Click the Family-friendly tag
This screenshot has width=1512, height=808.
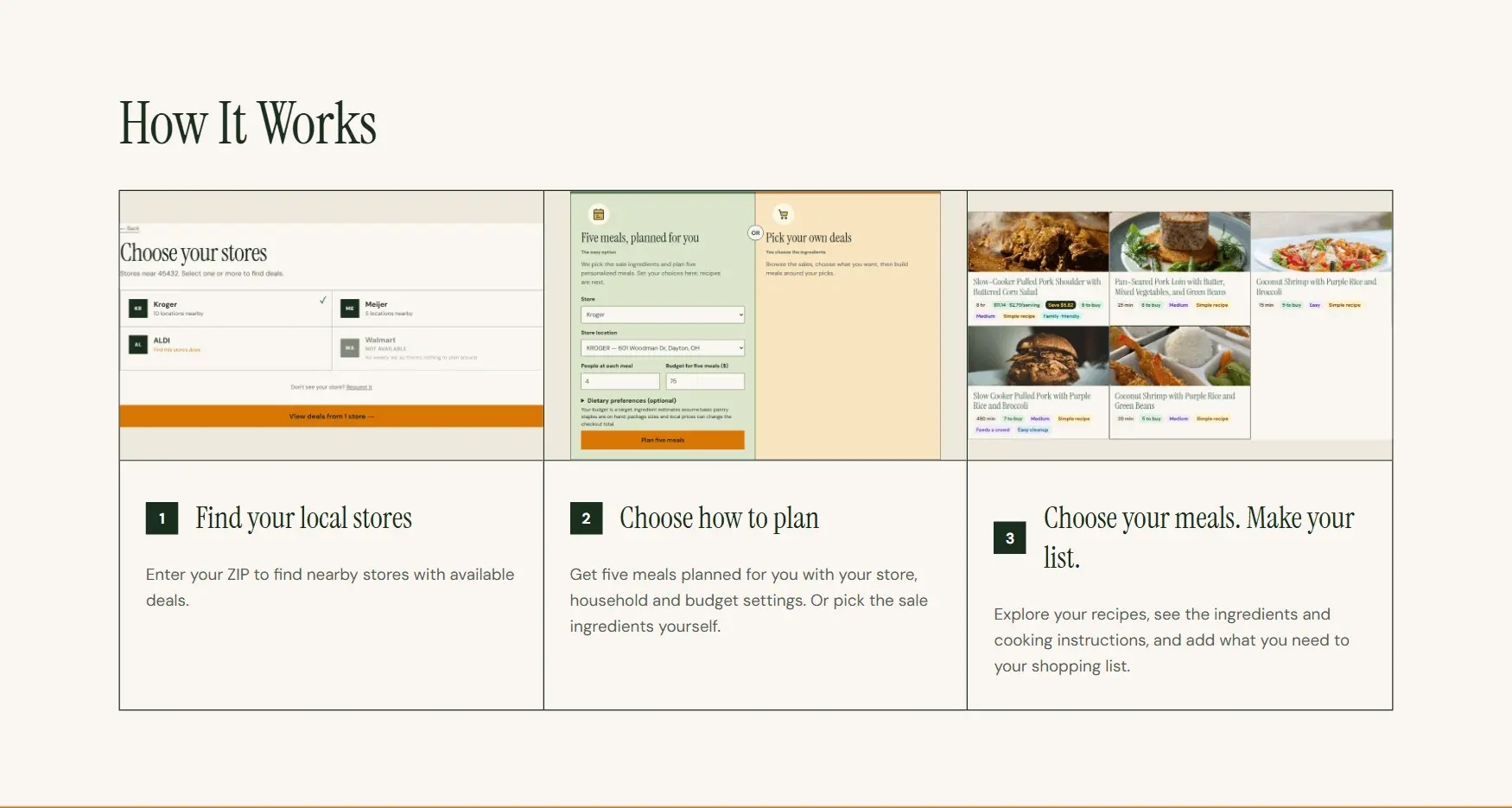pyautogui.click(x=1061, y=316)
